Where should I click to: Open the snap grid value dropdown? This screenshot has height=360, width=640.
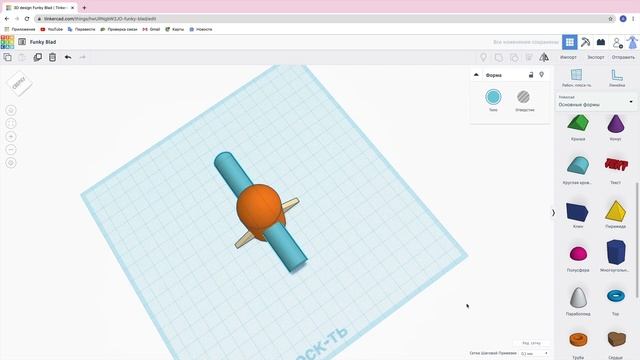coord(534,353)
